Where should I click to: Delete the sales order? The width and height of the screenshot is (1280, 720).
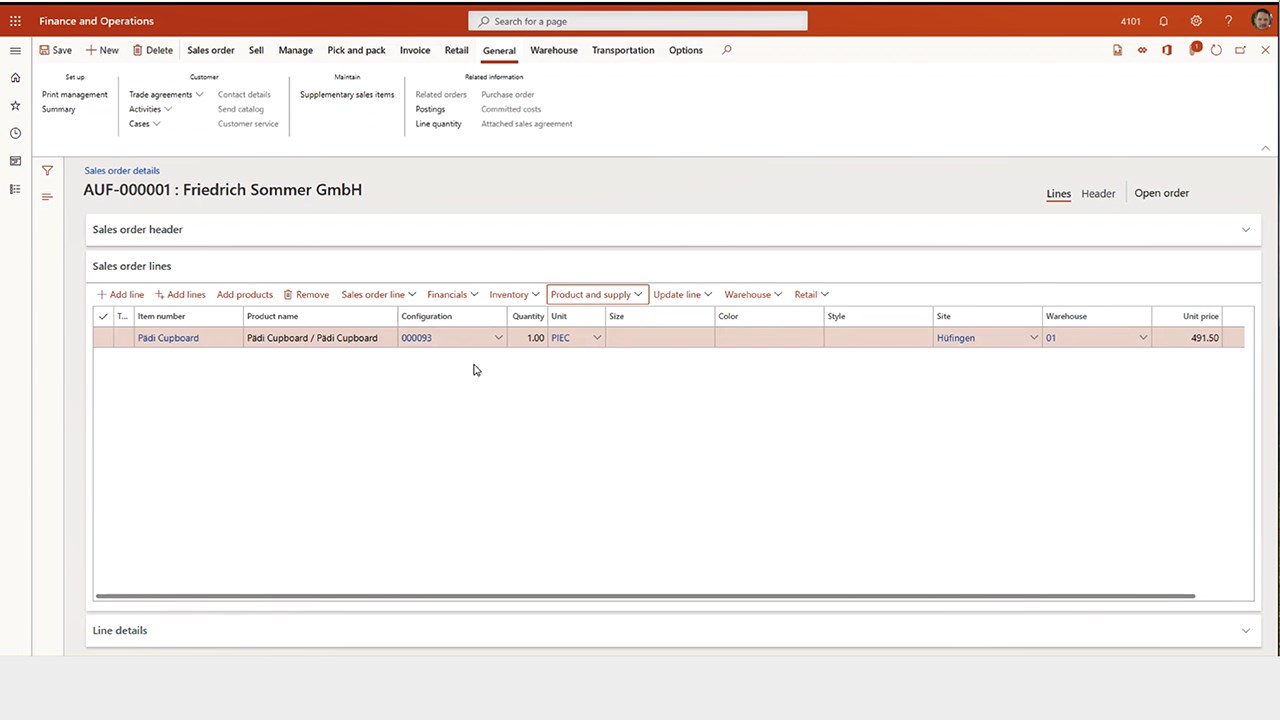pyautogui.click(x=152, y=50)
